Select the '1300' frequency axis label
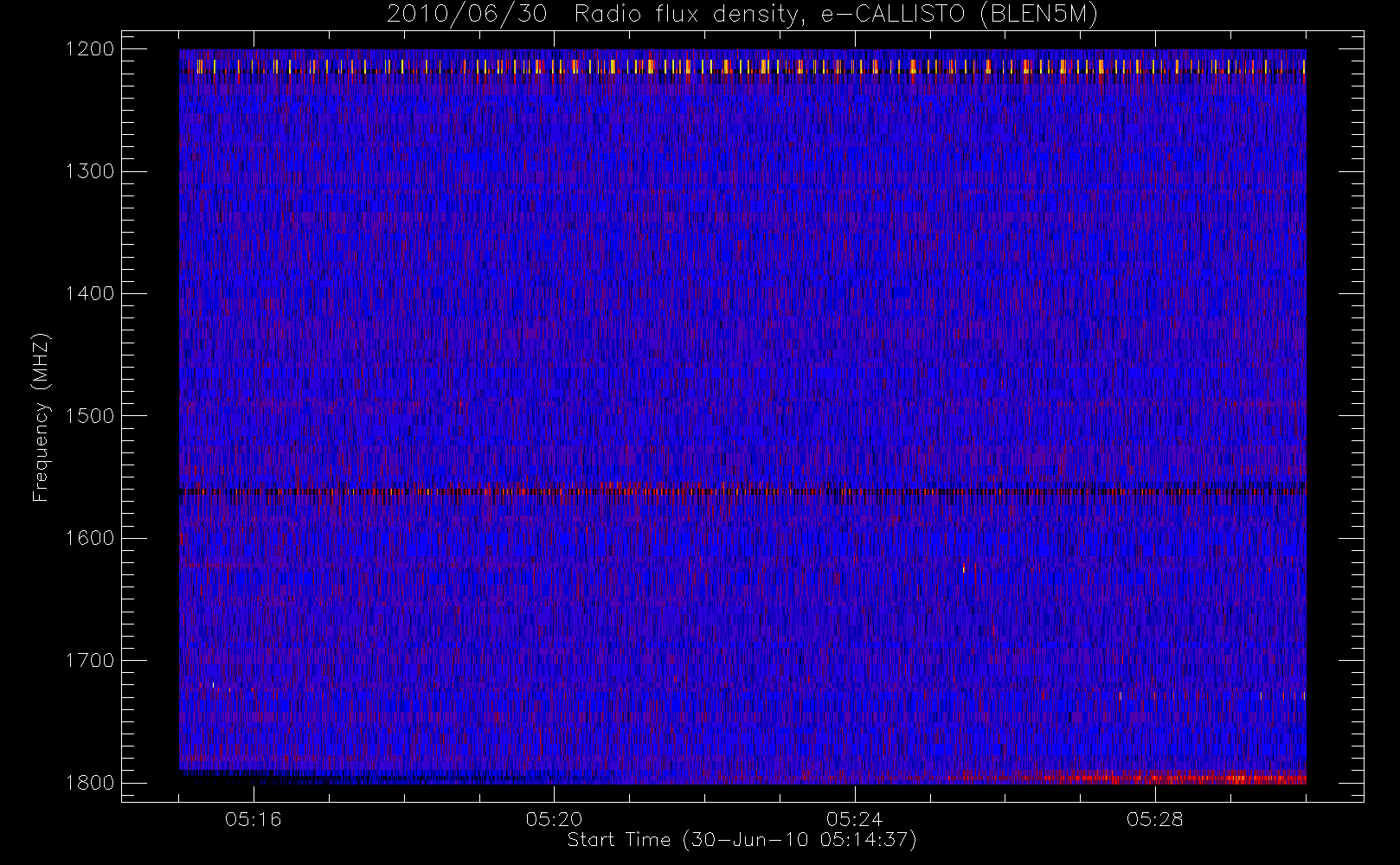The image size is (1400, 865). (x=90, y=171)
